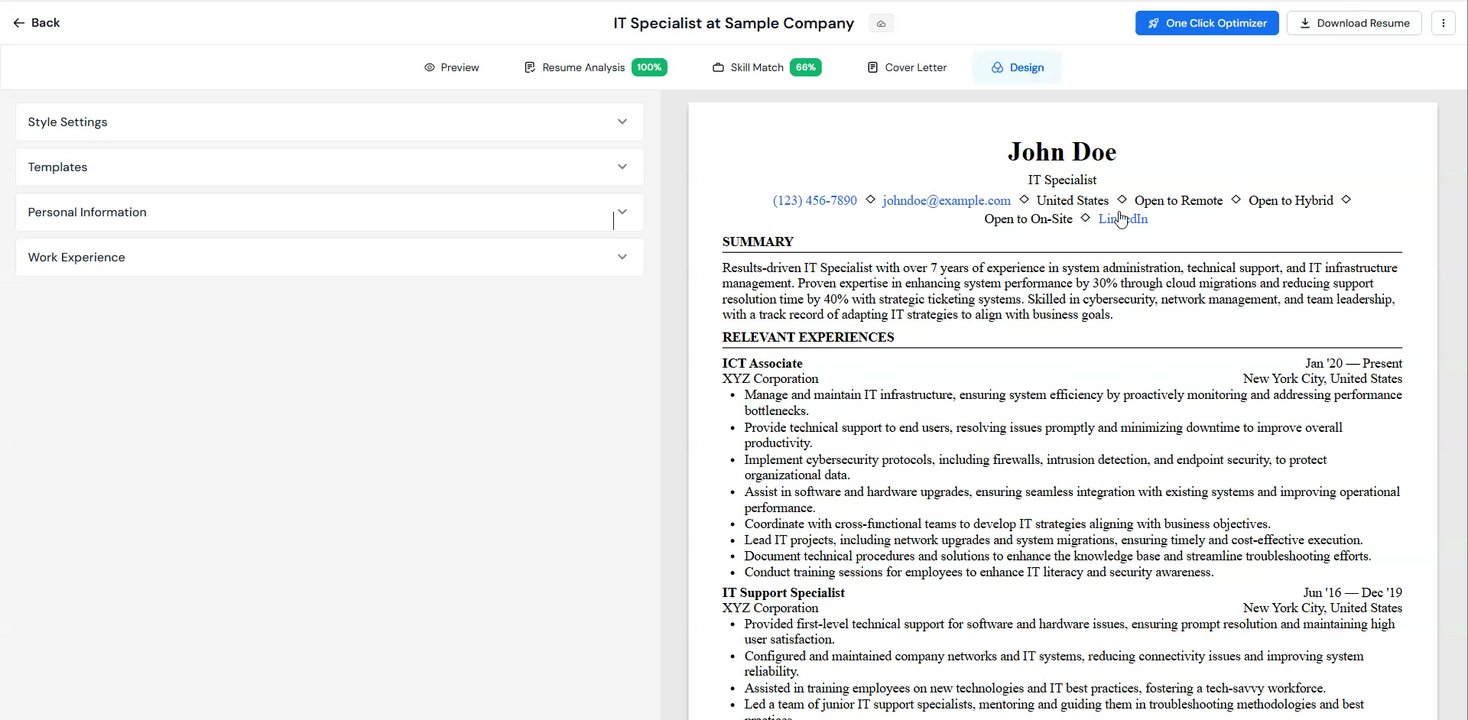Viewport: 1468px width, 720px height.
Task: Click the cloud save status icon
Action: tap(880, 23)
